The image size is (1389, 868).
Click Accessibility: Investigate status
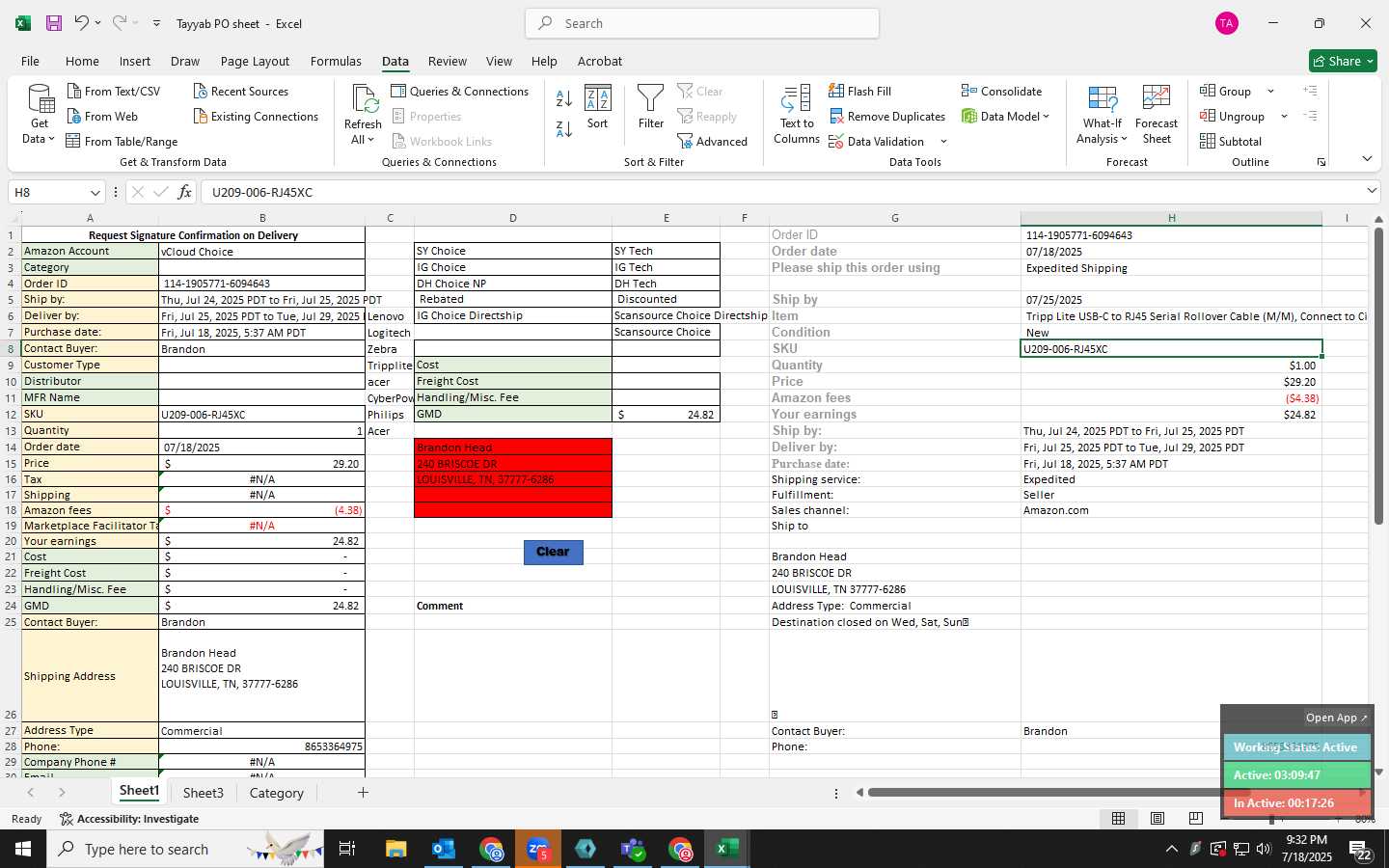pyautogui.click(x=128, y=819)
